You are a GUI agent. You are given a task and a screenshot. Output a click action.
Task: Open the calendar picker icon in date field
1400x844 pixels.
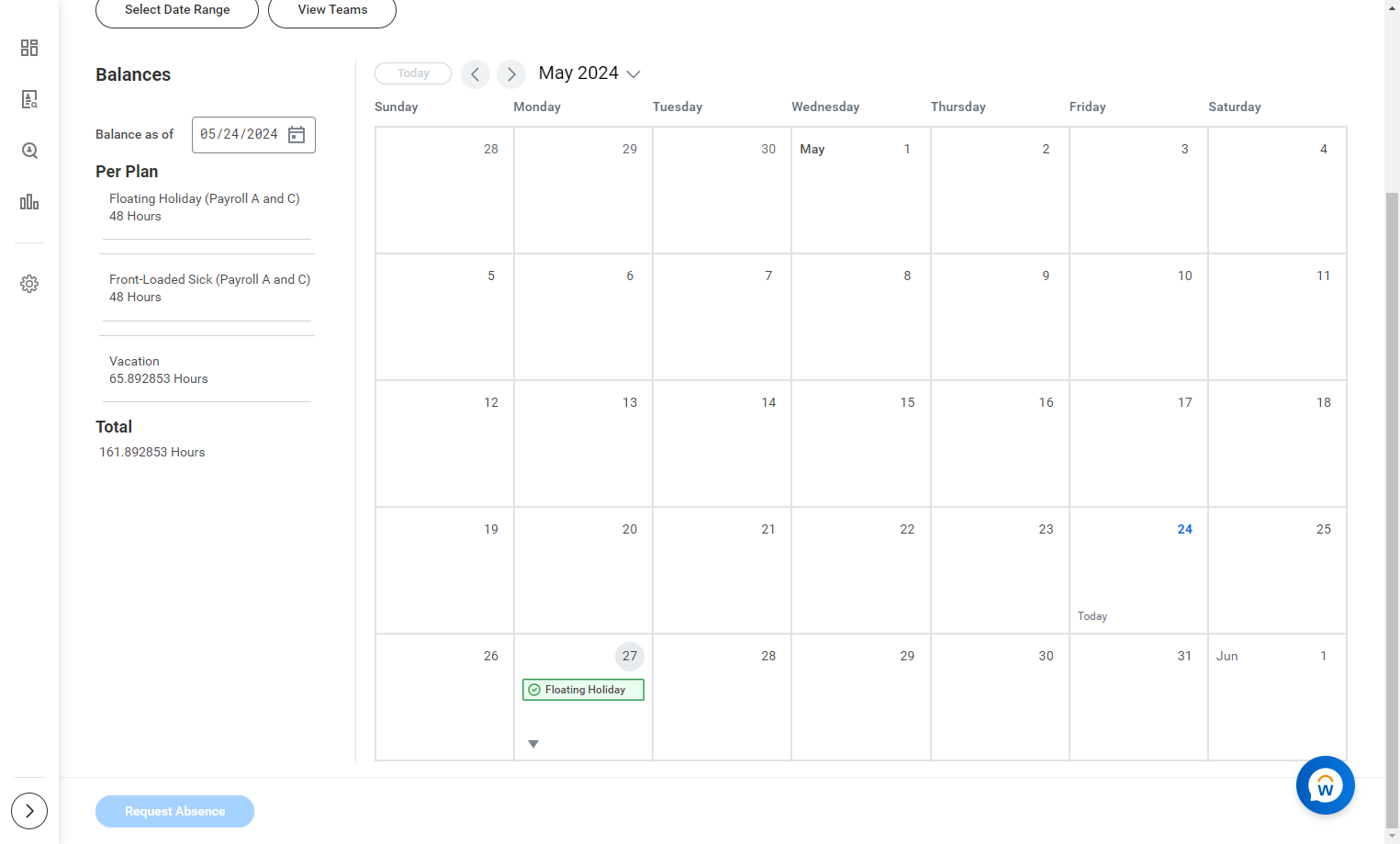coord(297,135)
